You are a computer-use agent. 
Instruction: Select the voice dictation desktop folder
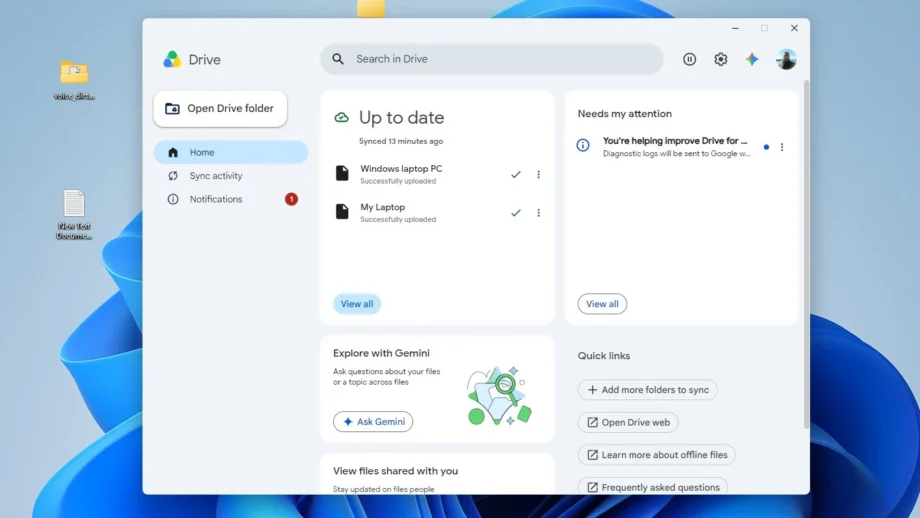click(74, 80)
